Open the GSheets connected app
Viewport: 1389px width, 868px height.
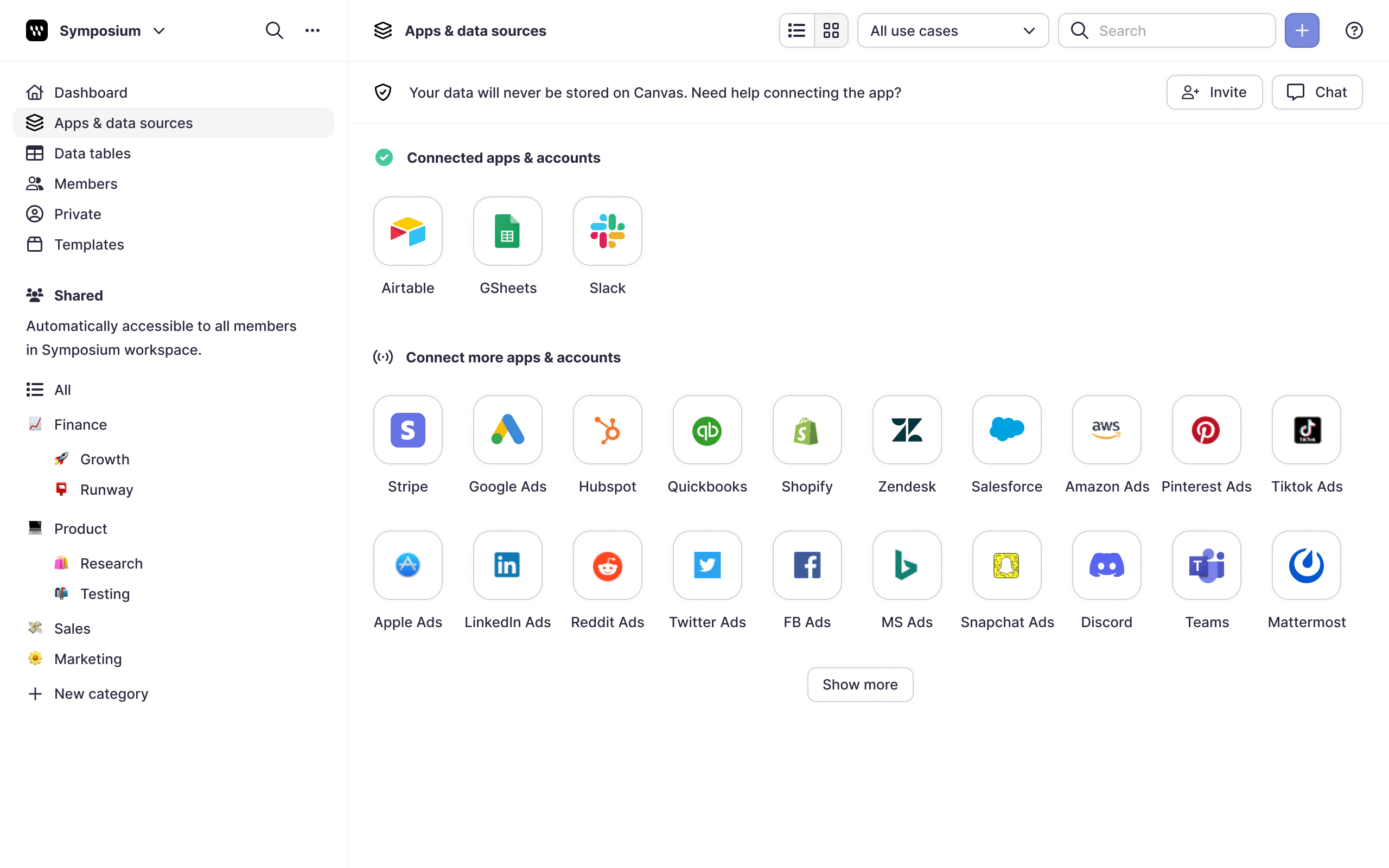tap(507, 231)
